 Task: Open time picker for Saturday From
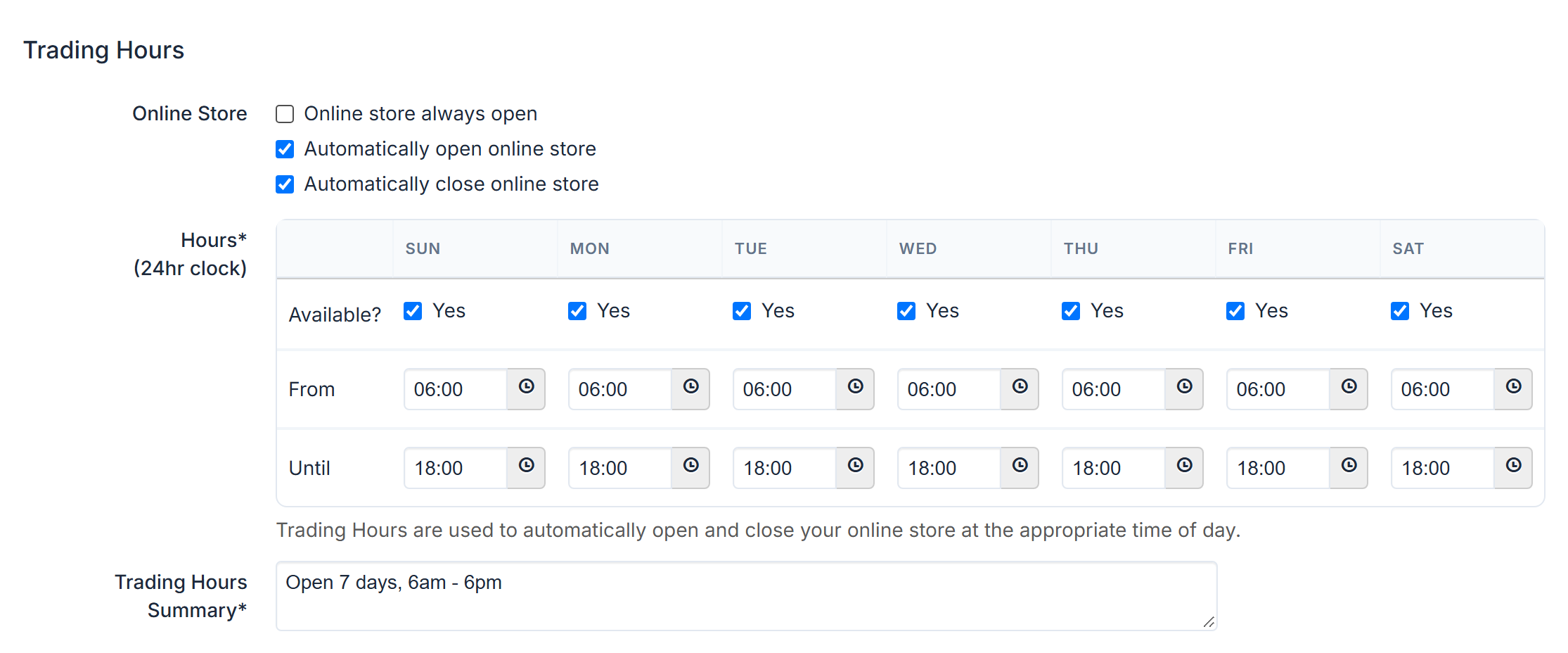(x=1513, y=388)
